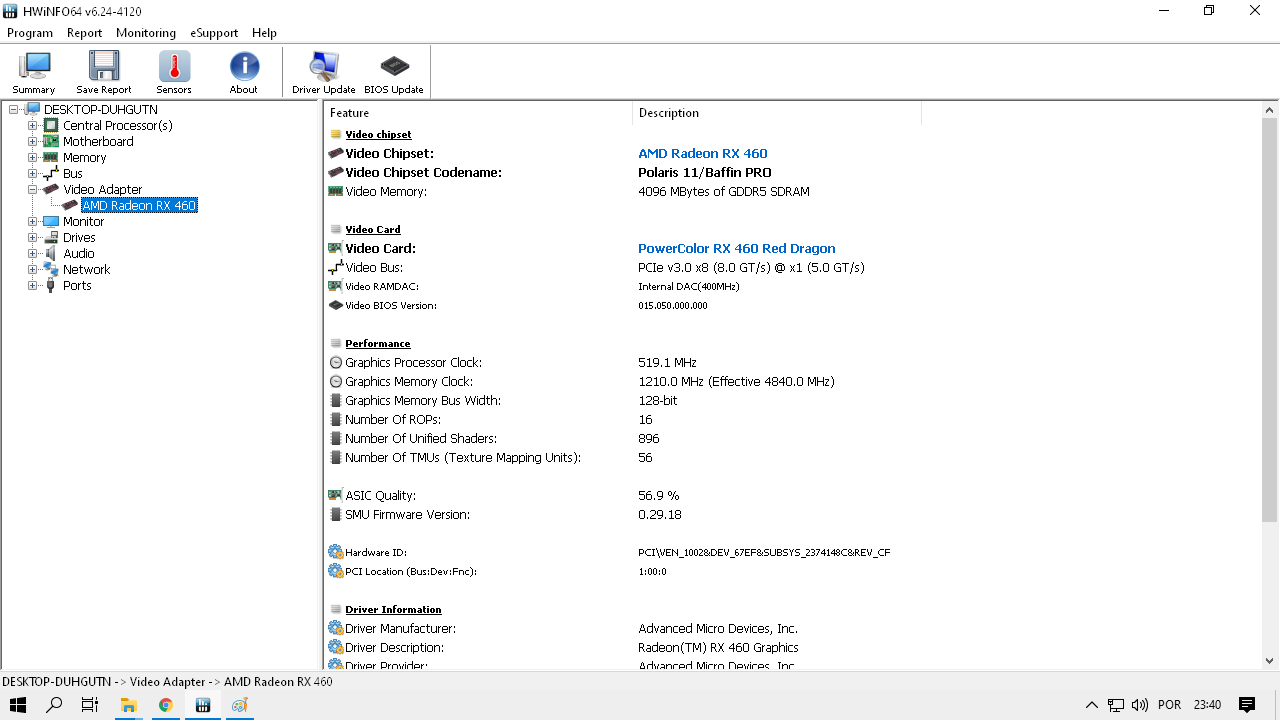Click icon beside Graphics Processor Clock

point(336,363)
